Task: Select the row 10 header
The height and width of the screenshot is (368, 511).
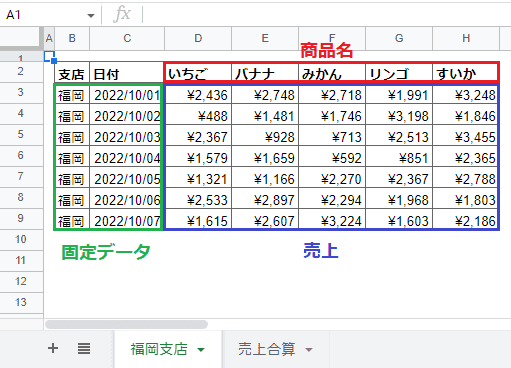Action: coord(21,239)
